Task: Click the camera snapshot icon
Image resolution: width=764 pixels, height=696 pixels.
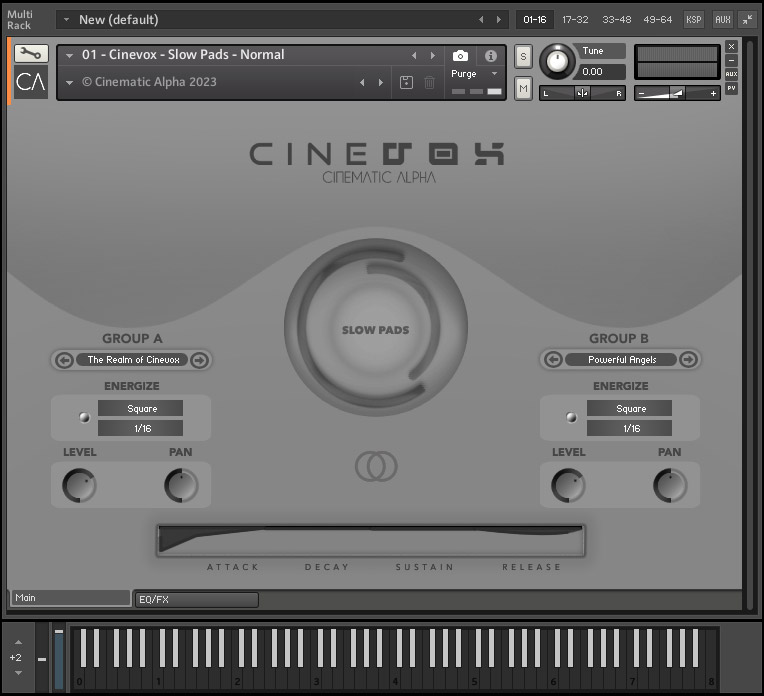Action: pos(460,56)
